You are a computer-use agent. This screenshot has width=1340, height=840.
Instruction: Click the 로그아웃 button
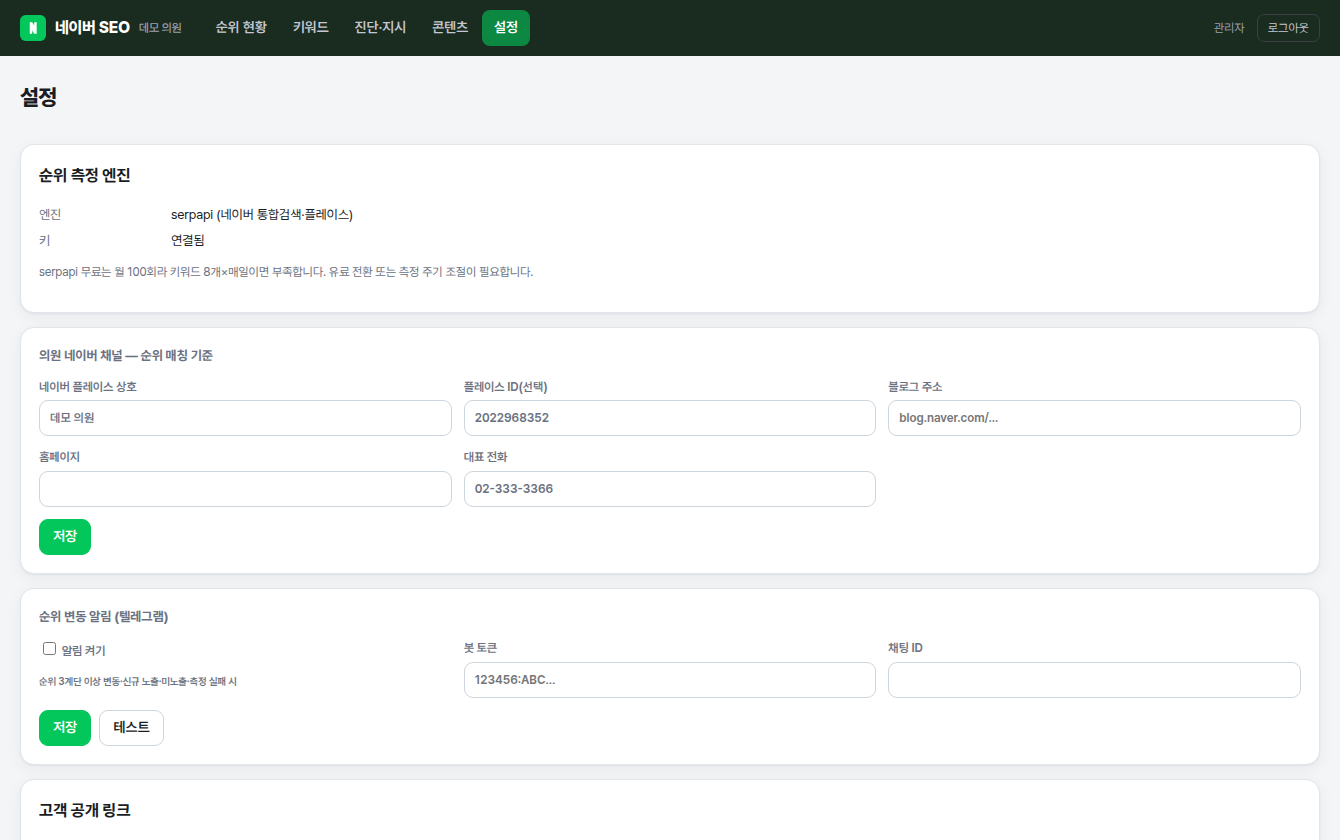[1288, 28]
